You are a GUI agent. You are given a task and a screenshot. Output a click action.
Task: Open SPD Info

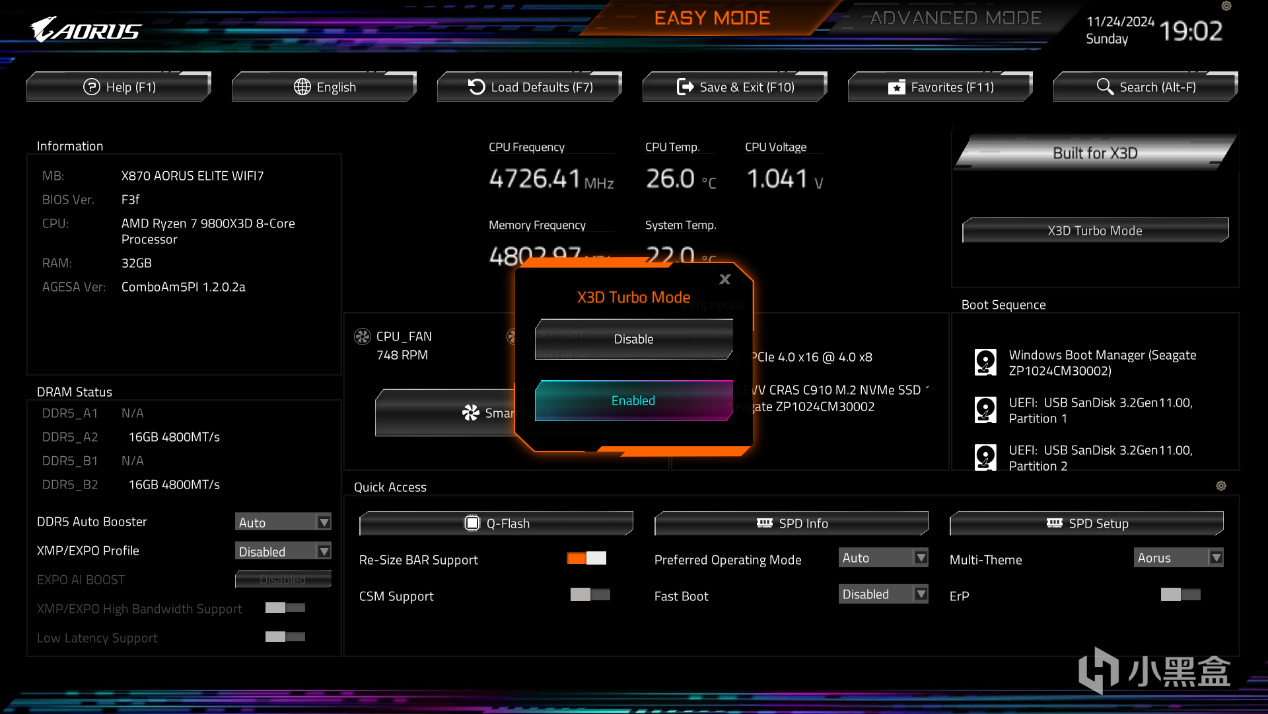(791, 523)
